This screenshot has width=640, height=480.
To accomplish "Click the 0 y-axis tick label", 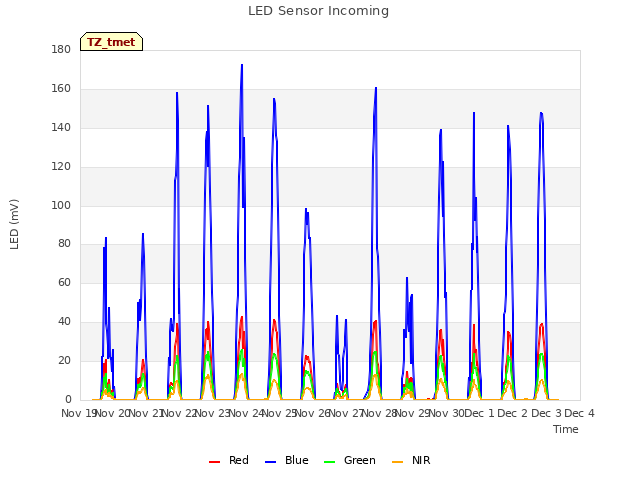I will [68, 400].
